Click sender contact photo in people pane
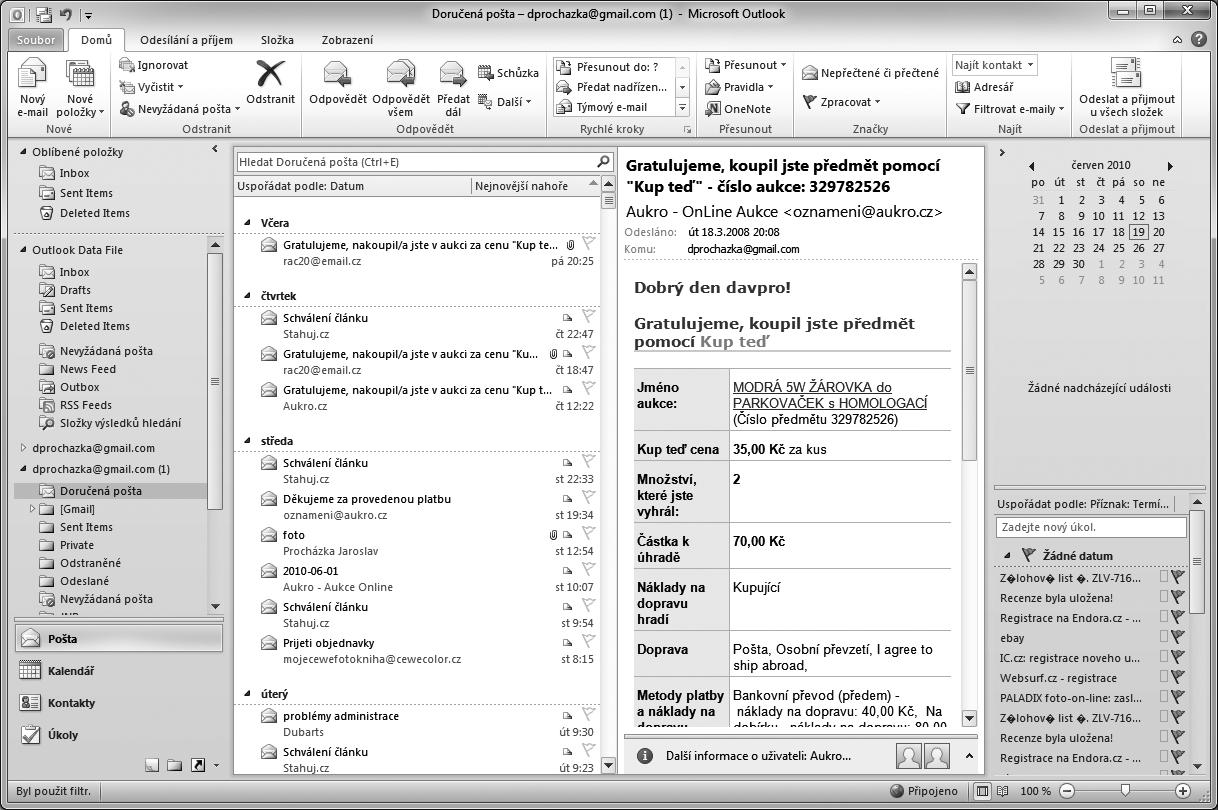The width and height of the screenshot is (1218, 810). tap(909, 756)
